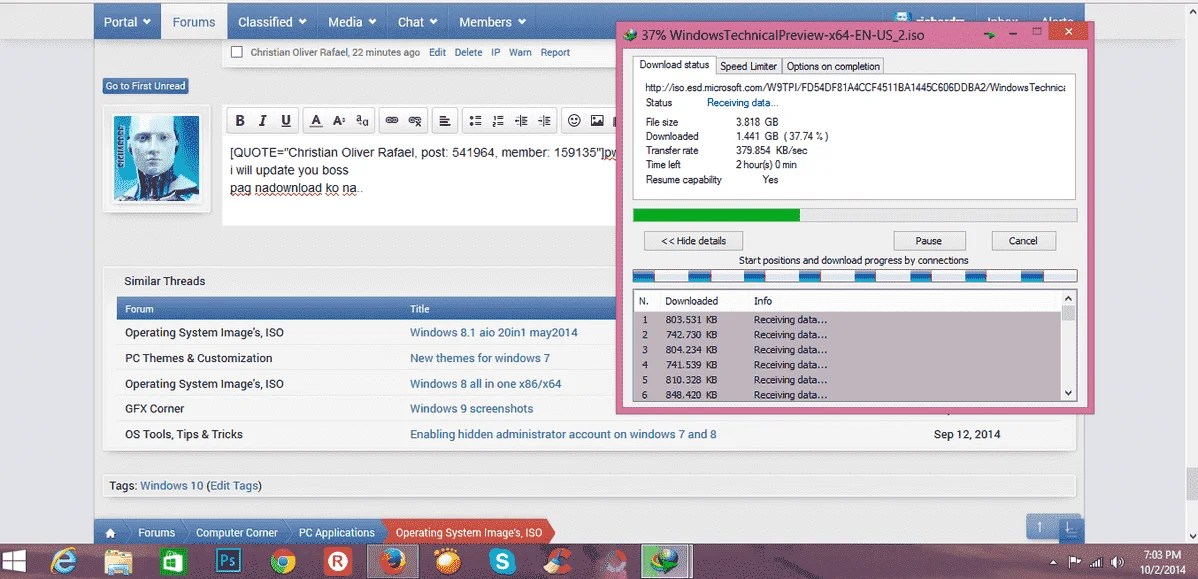Viewport: 1198px width, 579px height.
Task: Click the Report link on the post
Action: (x=555, y=53)
